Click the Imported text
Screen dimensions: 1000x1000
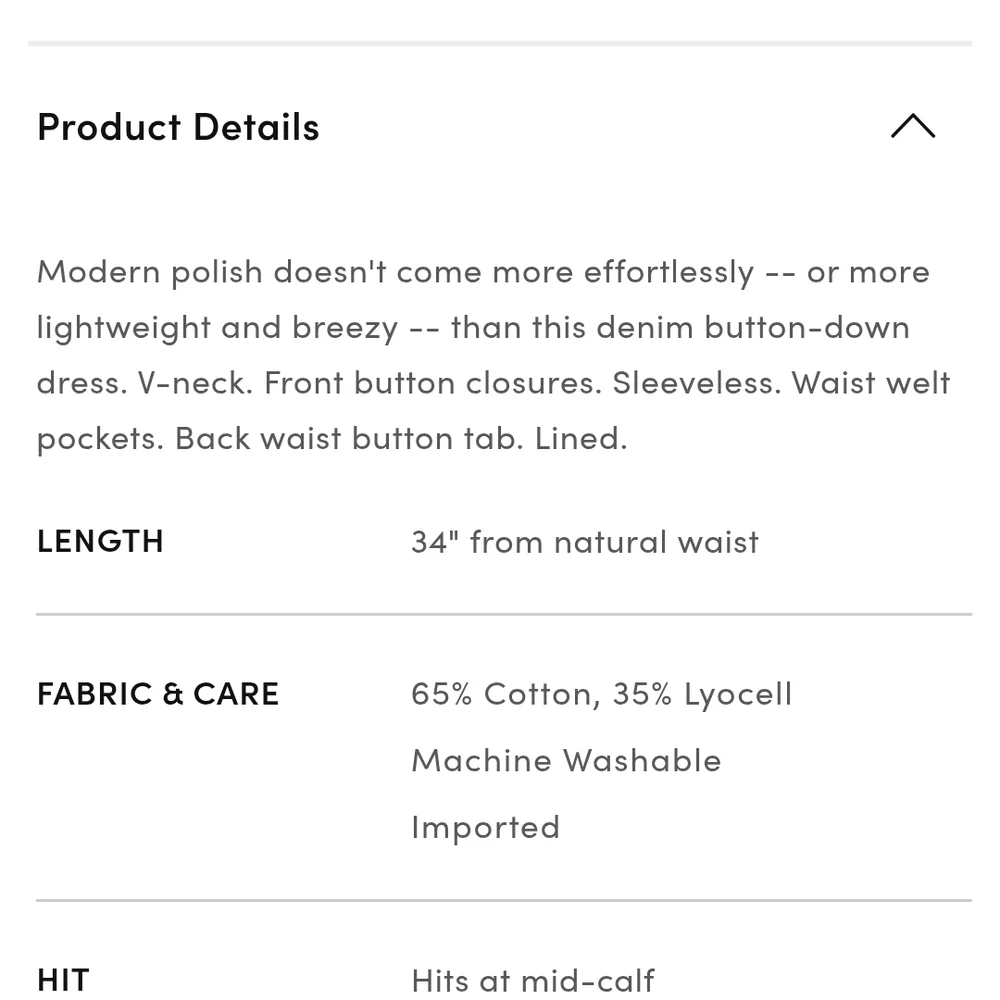485,827
